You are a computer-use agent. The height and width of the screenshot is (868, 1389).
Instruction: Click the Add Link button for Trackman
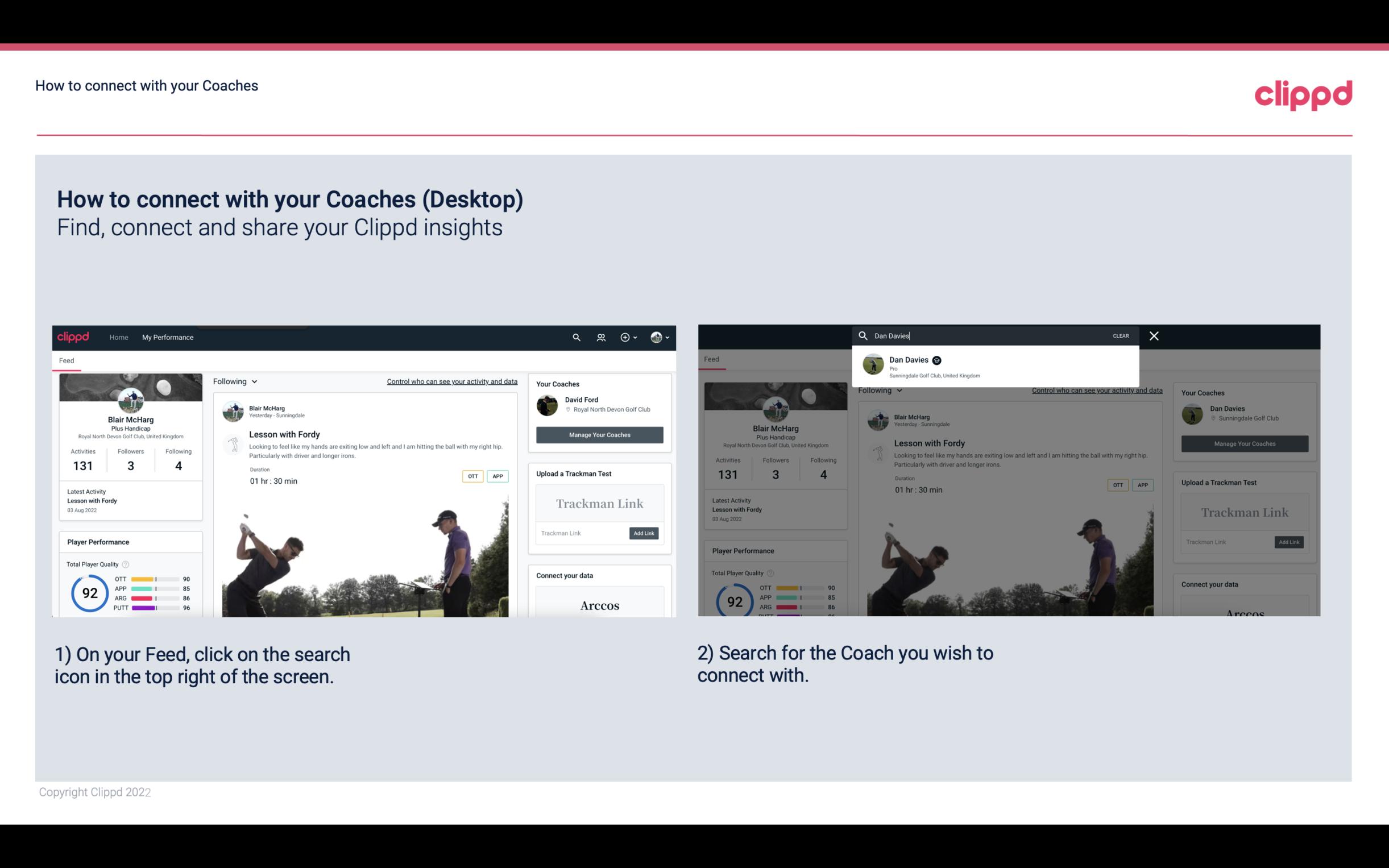coord(643,532)
